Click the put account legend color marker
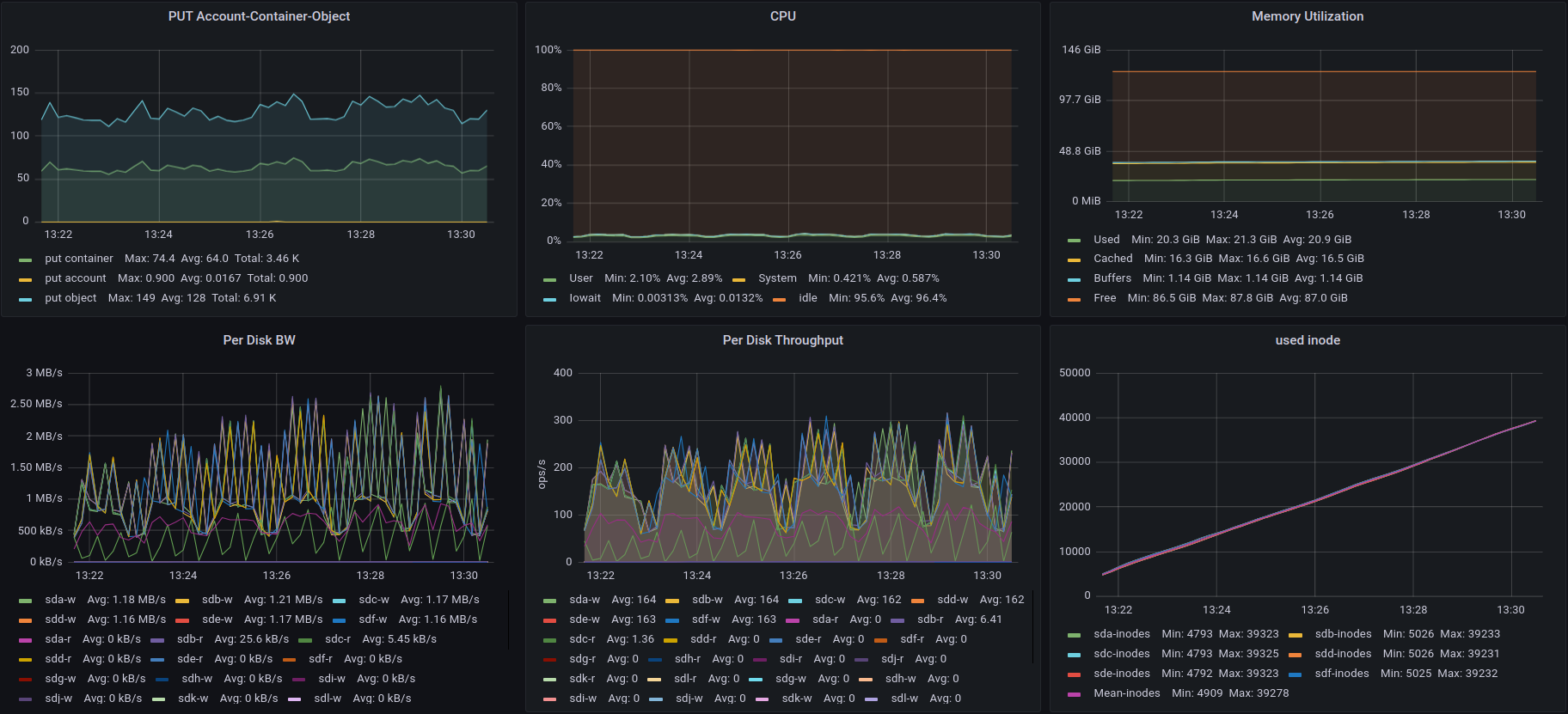This screenshot has height=714, width=1568. click(26, 279)
